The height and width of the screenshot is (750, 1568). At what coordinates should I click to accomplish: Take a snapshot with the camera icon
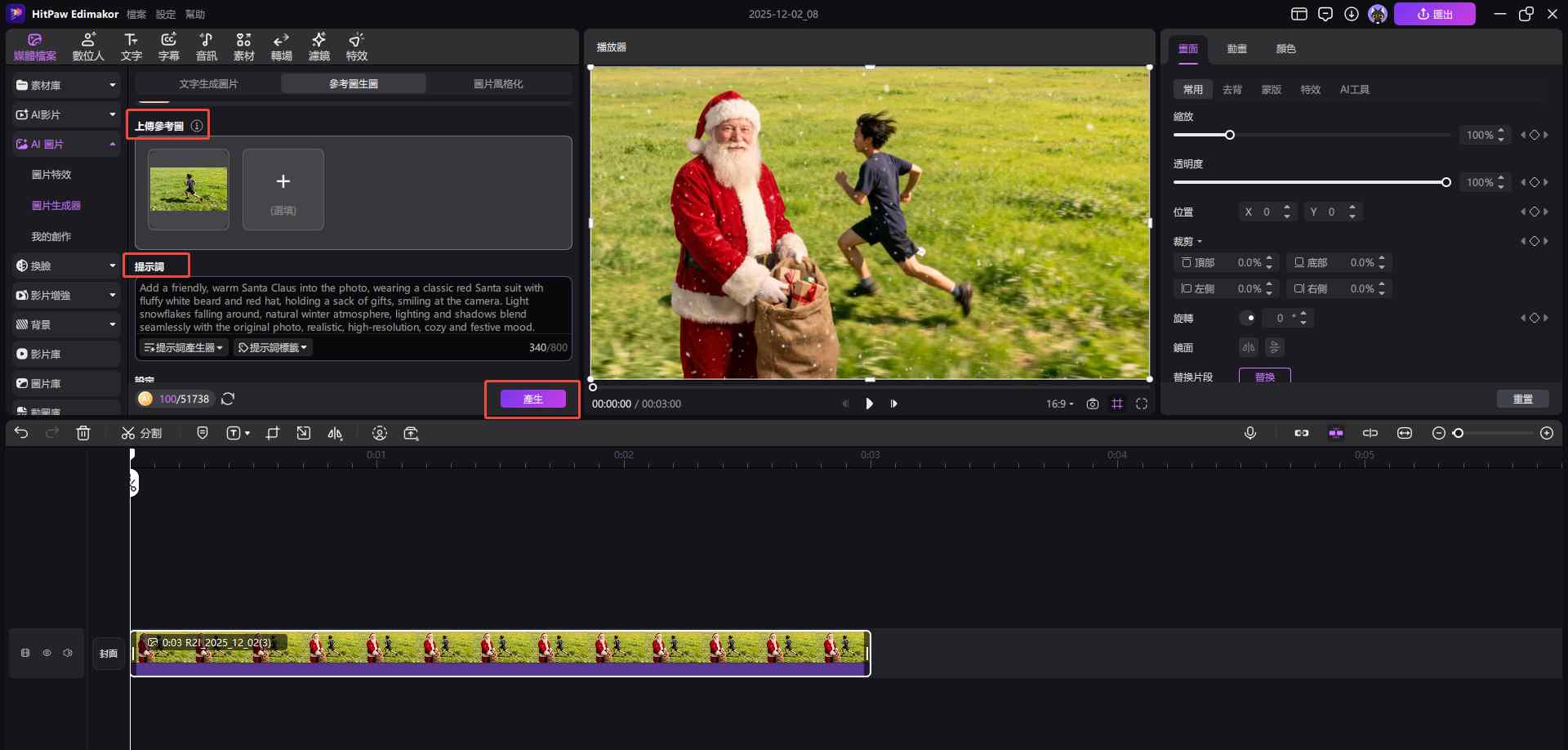click(1093, 404)
